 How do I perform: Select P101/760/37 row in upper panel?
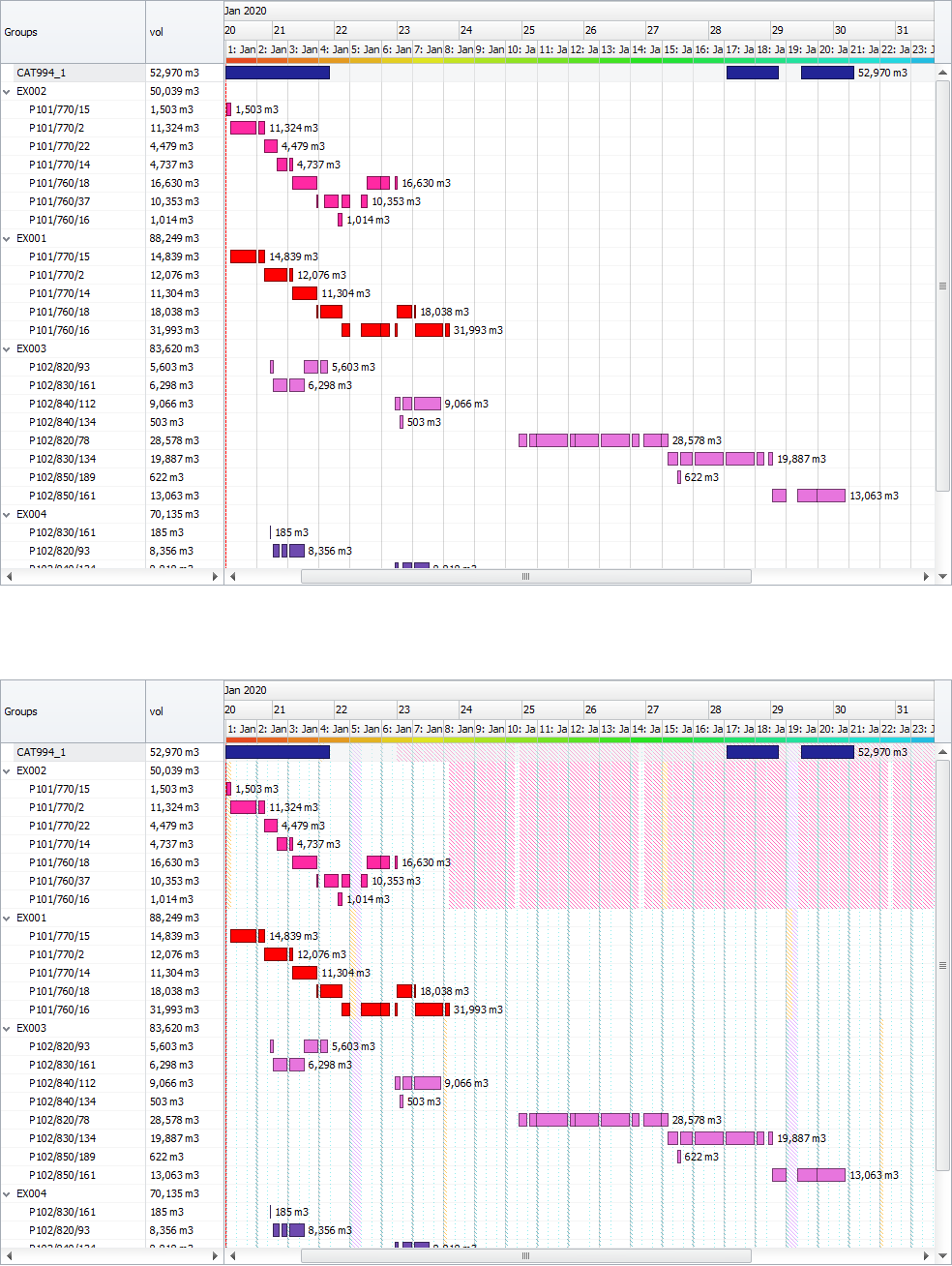coord(111,201)
